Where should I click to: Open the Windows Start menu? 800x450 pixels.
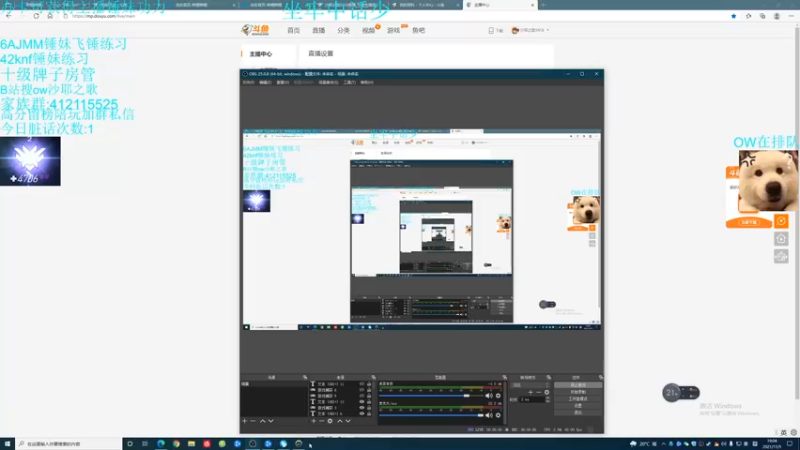[x=7, y=444]
